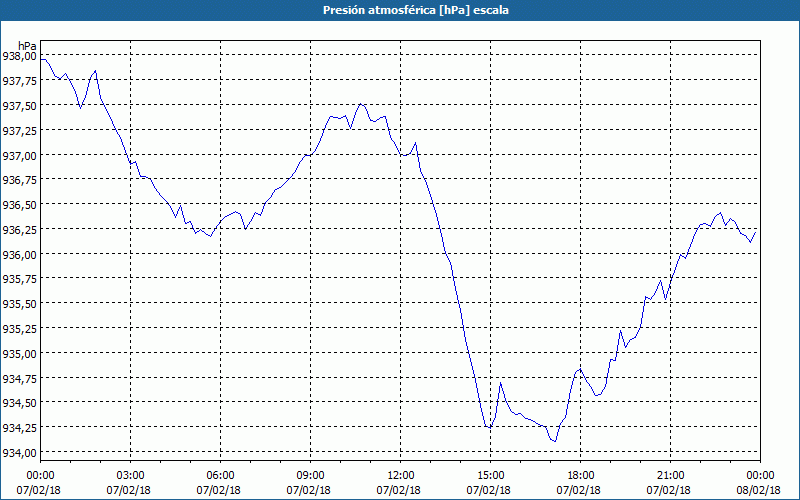800x500 pixels.
Task: Click the 935,25 y-axis value
Action: click(x=18, y=329)
